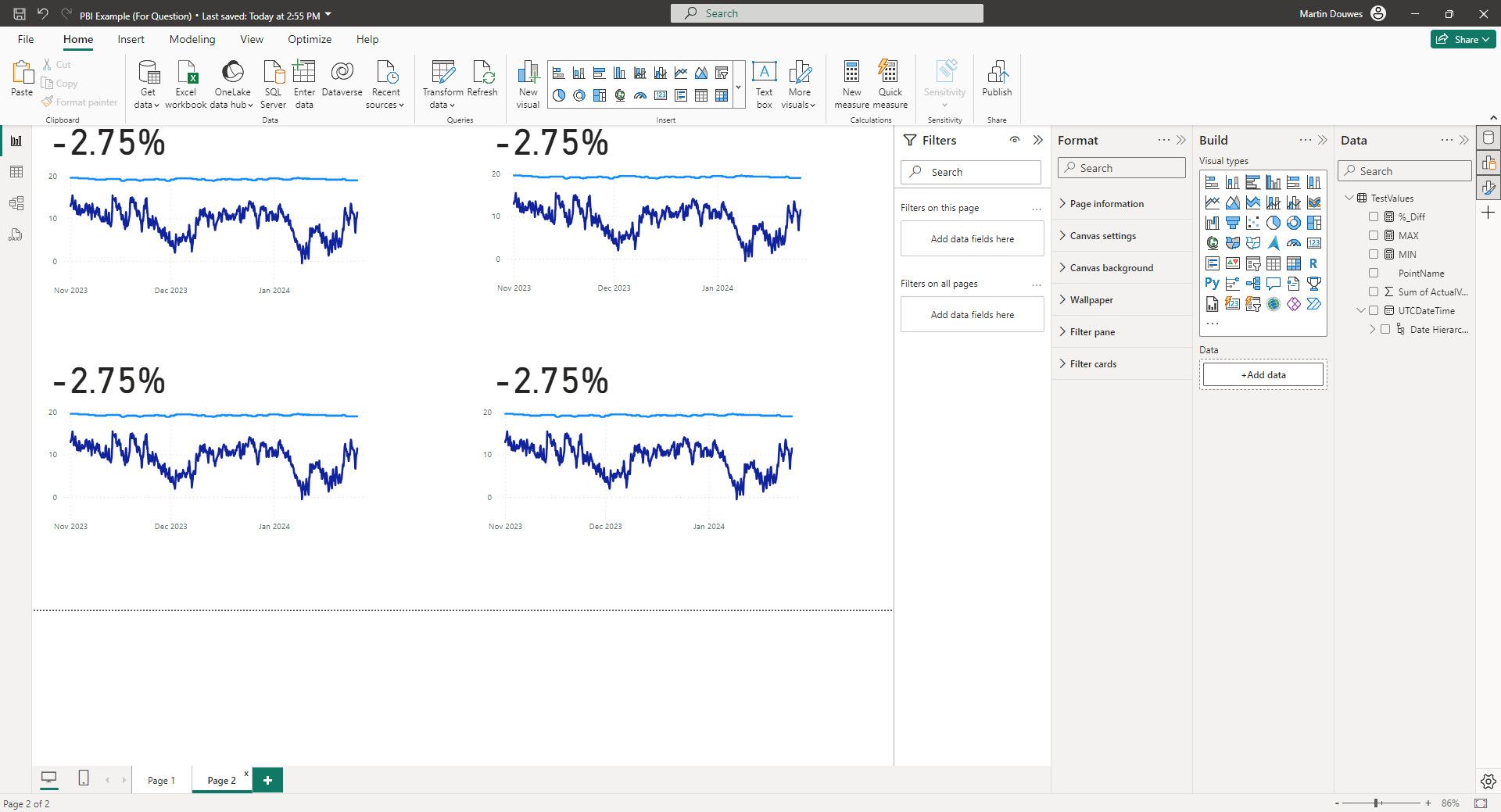Switch to Page 1 tab
Screen dimensions: 1501x812
click(162, 780)
